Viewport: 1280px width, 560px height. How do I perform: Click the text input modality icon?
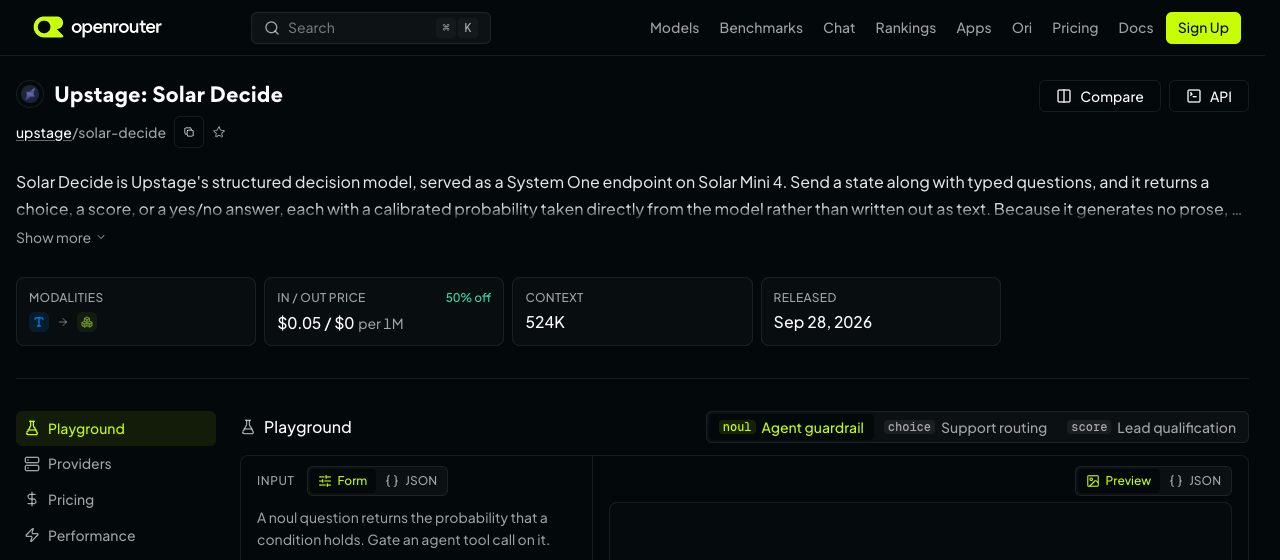pyautogui.click(x=39, y=322)
